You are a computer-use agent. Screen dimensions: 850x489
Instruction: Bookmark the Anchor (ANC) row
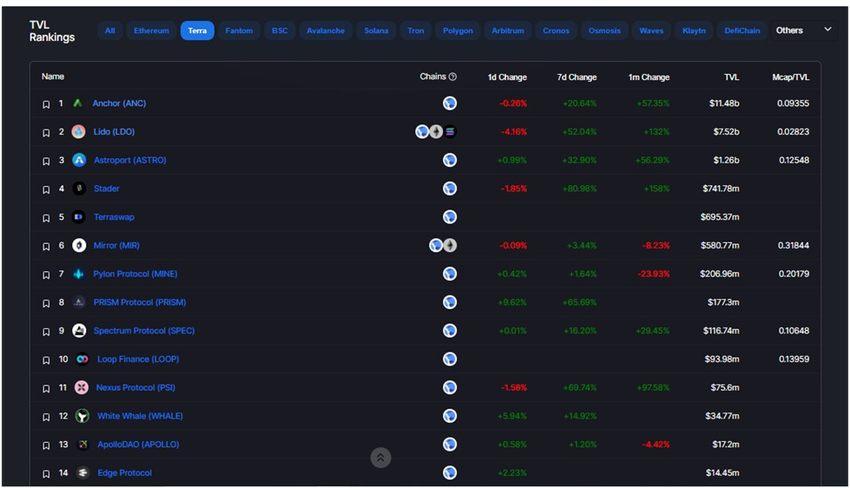point(46,104)
